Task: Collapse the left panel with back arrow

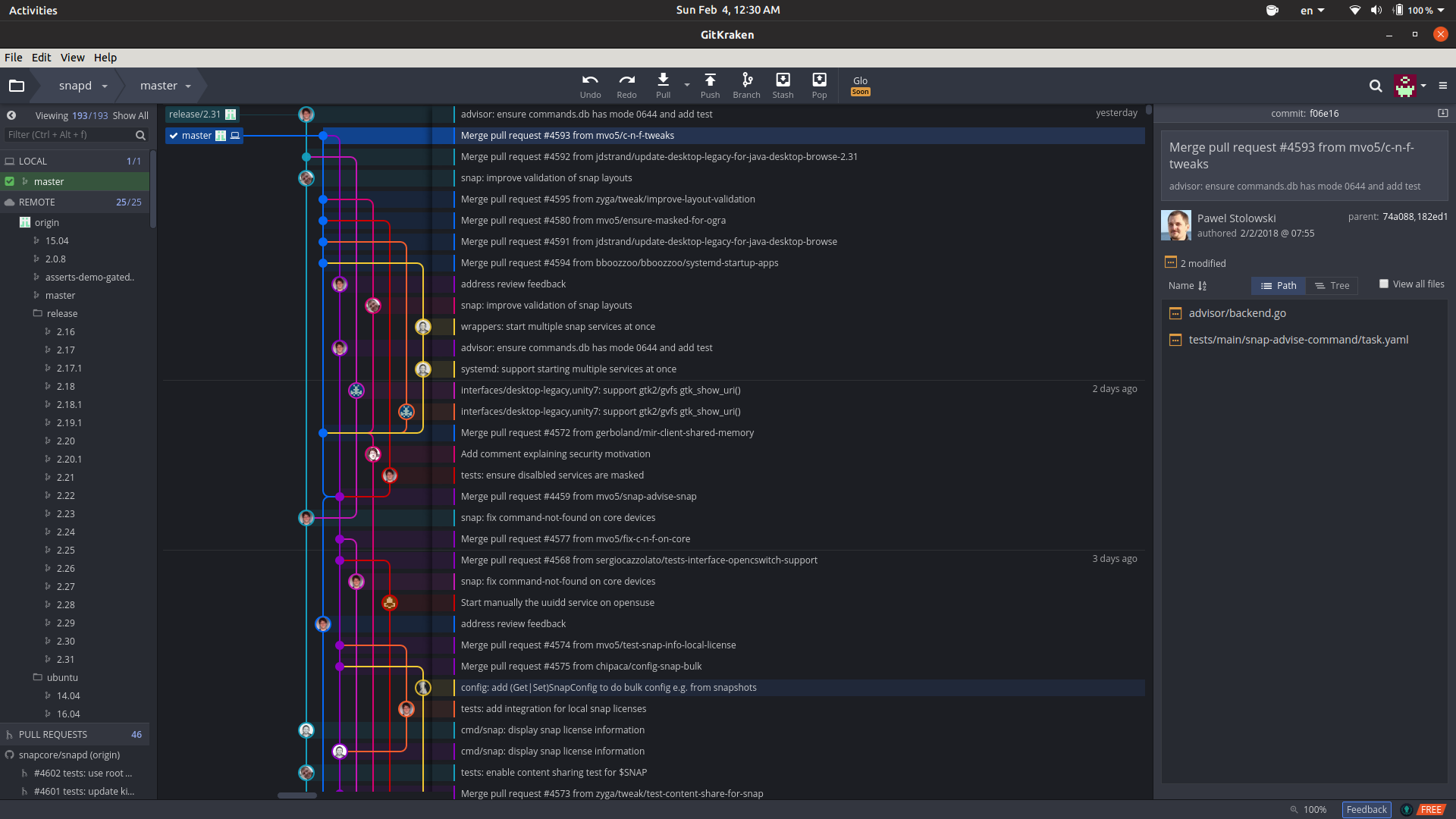Action: [11, 115]
